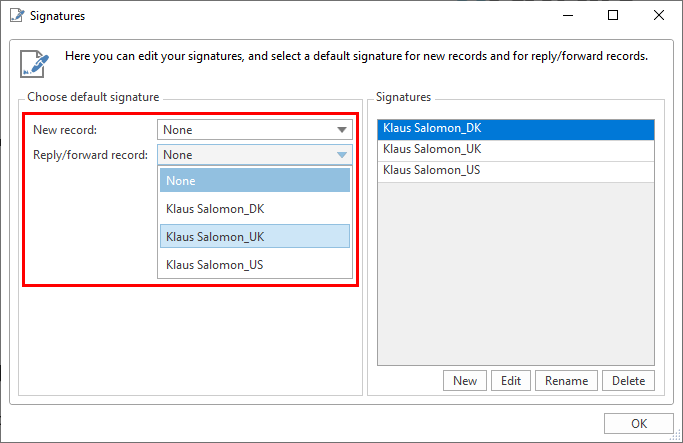Image resolution: width=683 pixels, height=443 pixels.
Task: Maximize the Signatures dialog window
Action: [613, 16]
